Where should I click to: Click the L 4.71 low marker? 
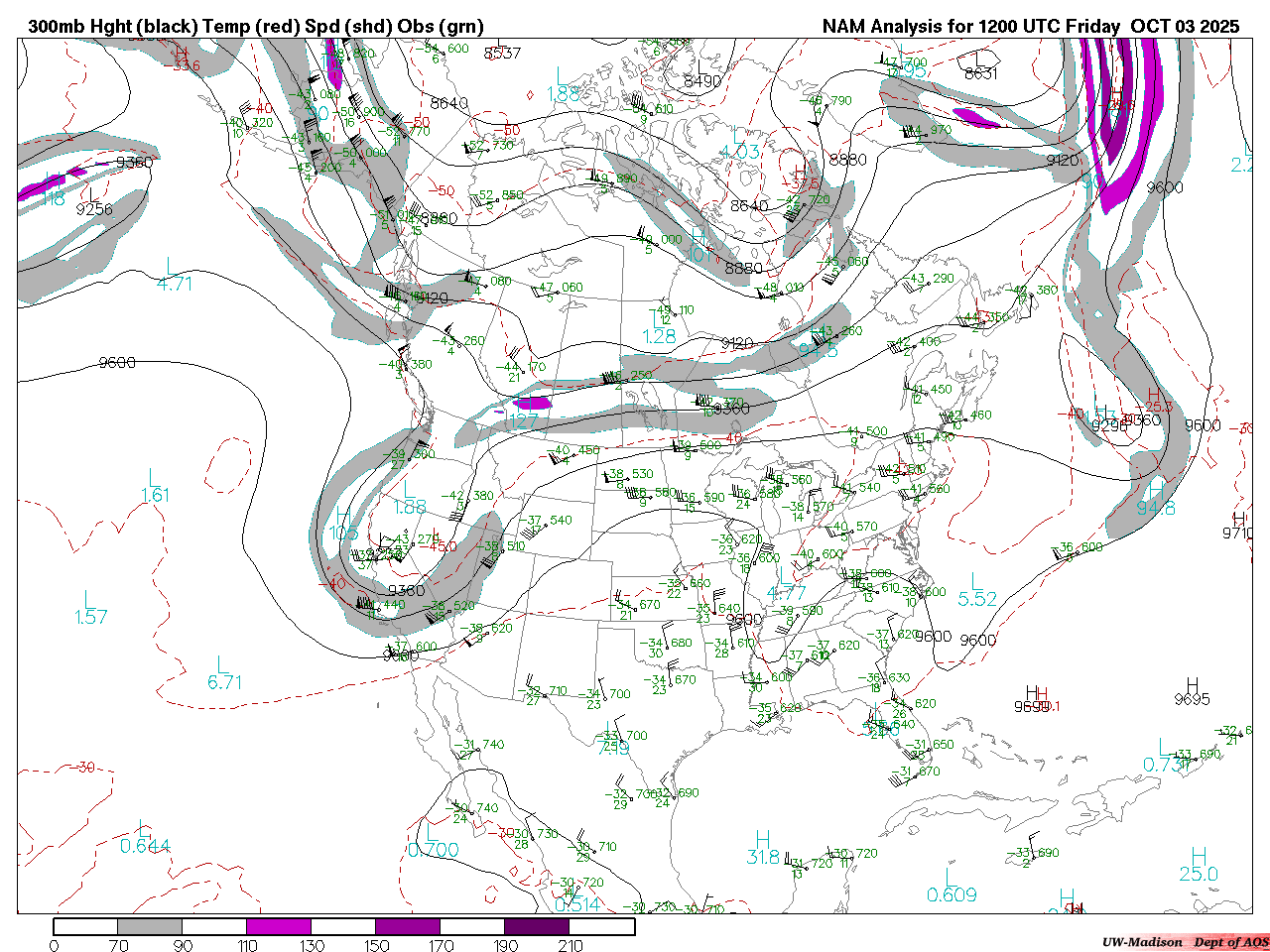(x=174, y=276)
